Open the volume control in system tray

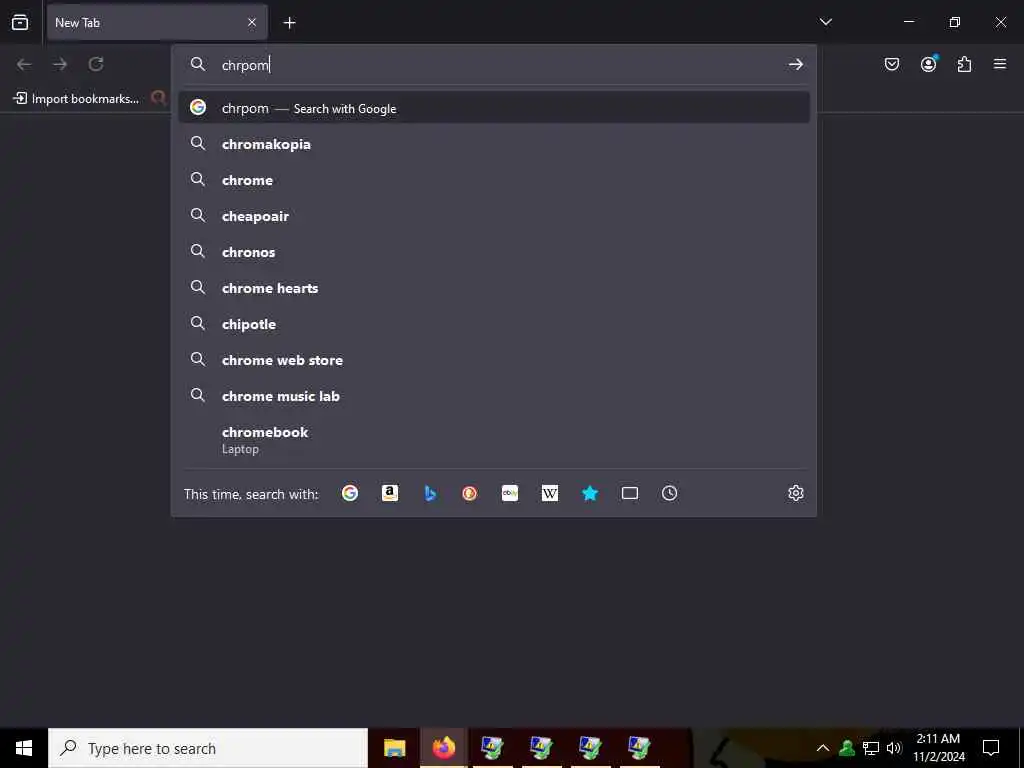894,748
